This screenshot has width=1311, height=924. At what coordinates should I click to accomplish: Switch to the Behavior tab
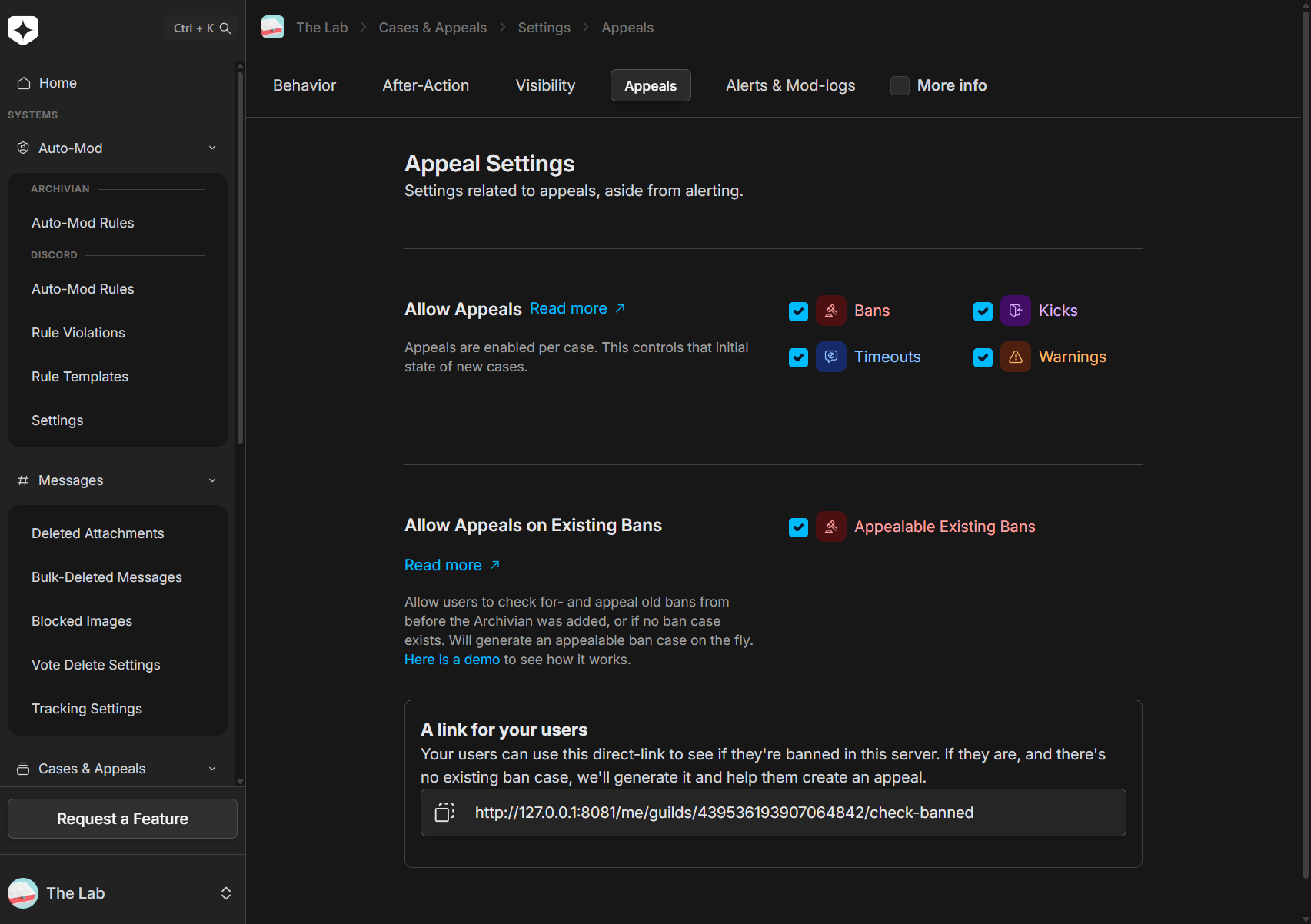click(x=304, y=85)
